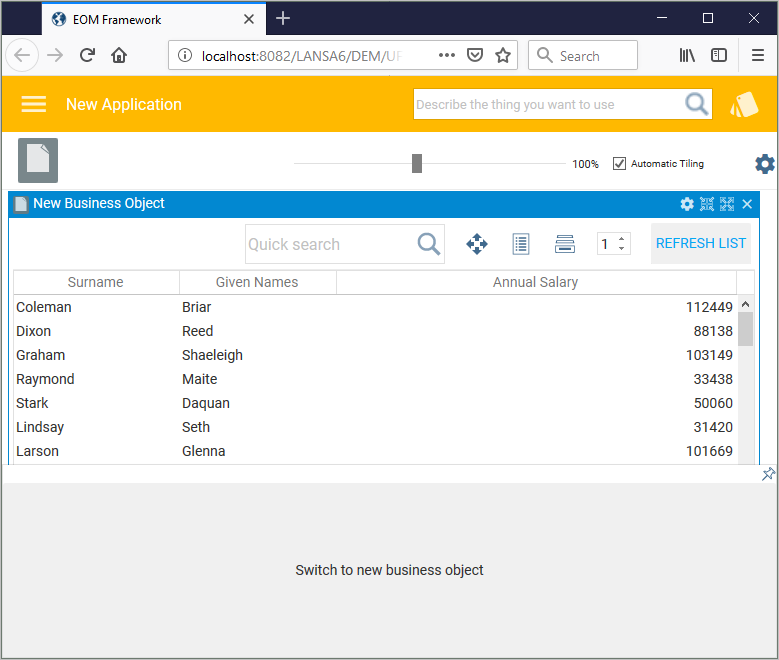The height and width of the screenshot is (660, 779).
Task: Click the Describe the thing search field
Action: pyautogui.click(x=548, y=104)
